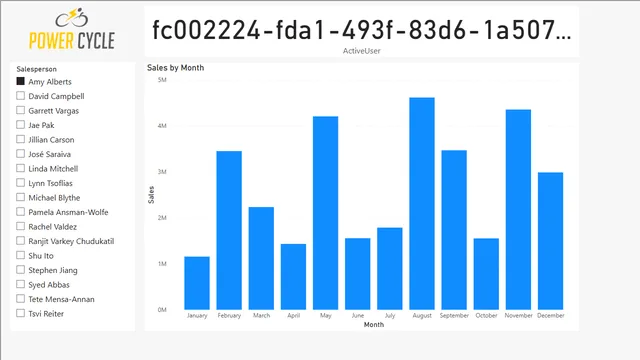The width and height of the screenshot is (640, 360).
Task: Select the March sales bar
Action: (x=261, y=258)
